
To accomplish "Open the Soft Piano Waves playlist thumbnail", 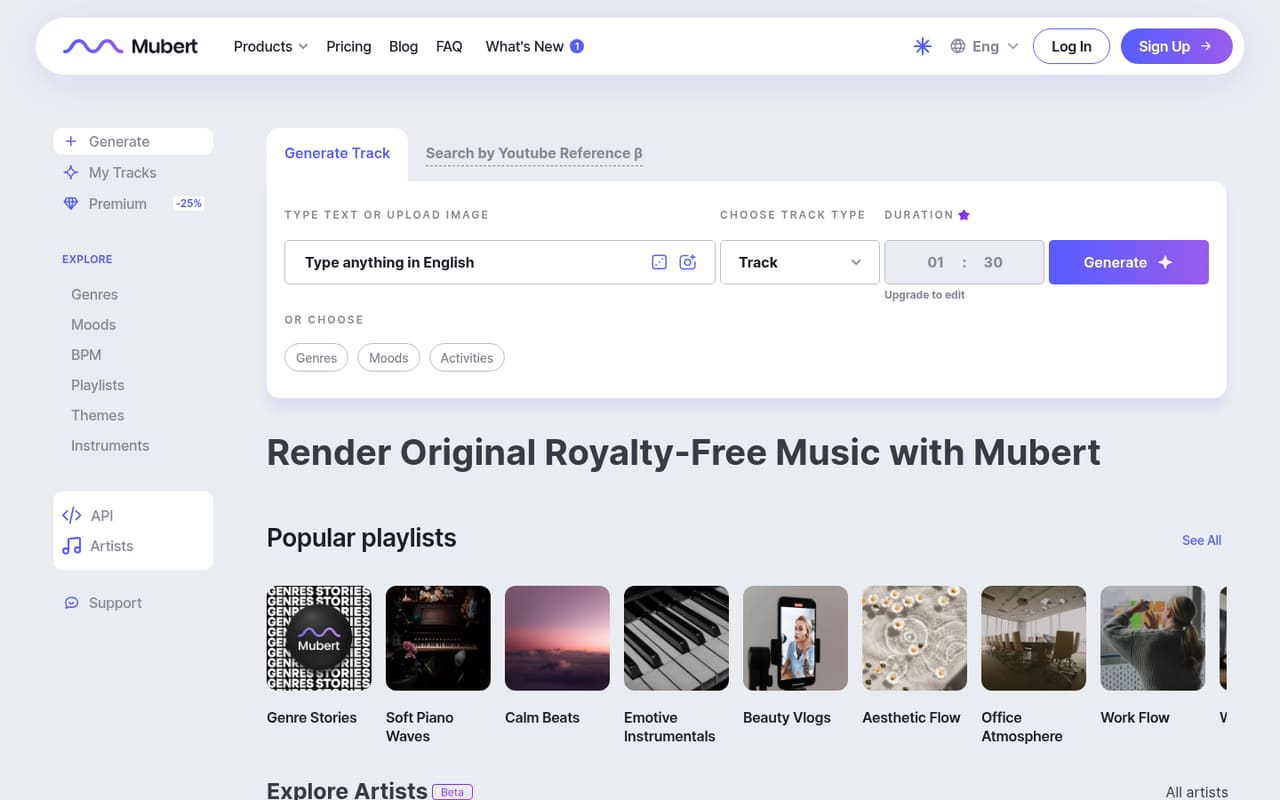I will 438,638.
